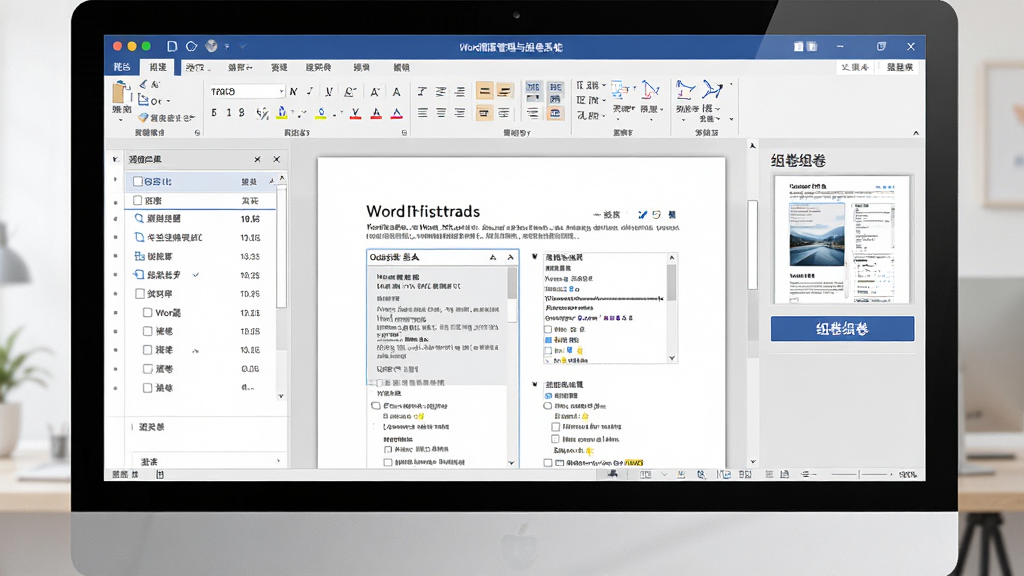This screenshot has height=576, width=1024.
Task: Switch to the last ribbon tab on the right
Action: [x=401, y=67]
